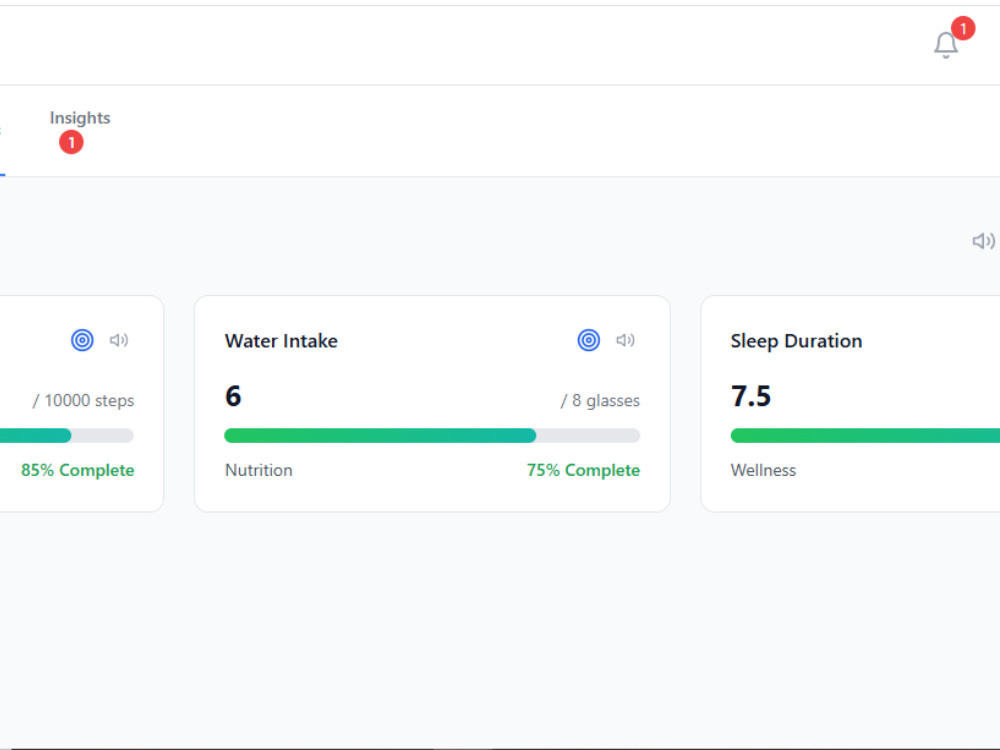Open the Water Intake card title
Screen dimensions: 1000x750
(x=281, y=341)
